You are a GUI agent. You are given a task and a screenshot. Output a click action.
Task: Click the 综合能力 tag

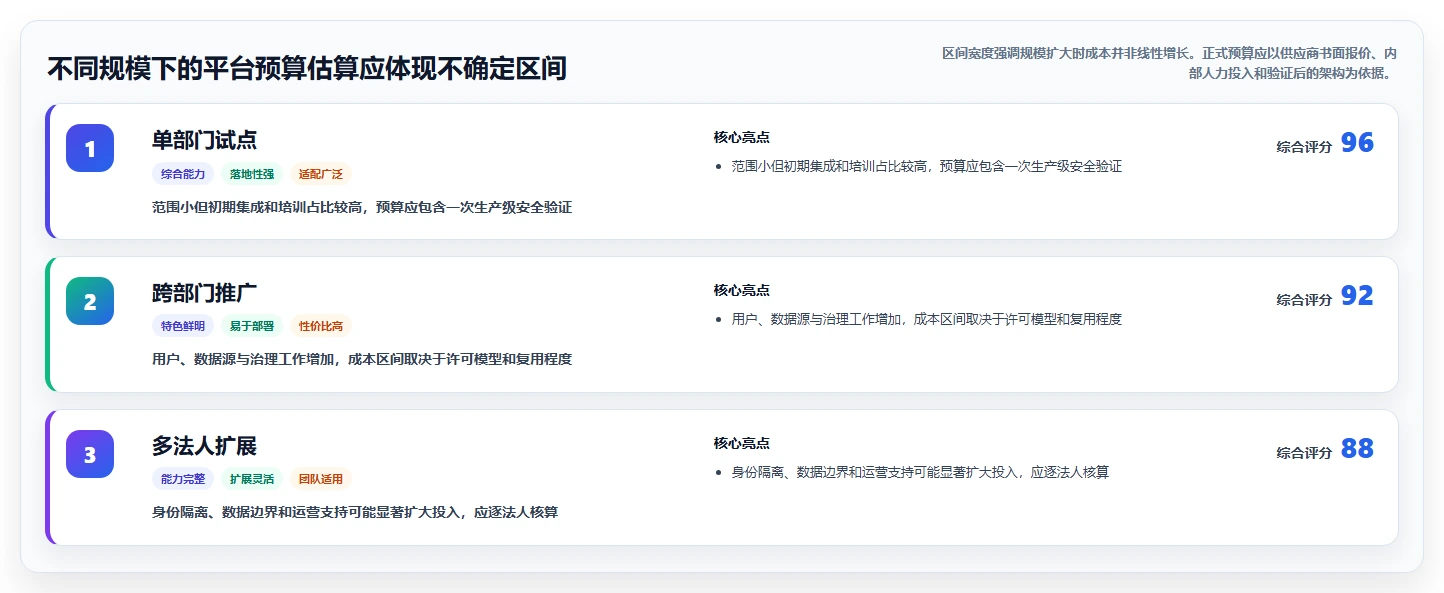pos(183,174)
